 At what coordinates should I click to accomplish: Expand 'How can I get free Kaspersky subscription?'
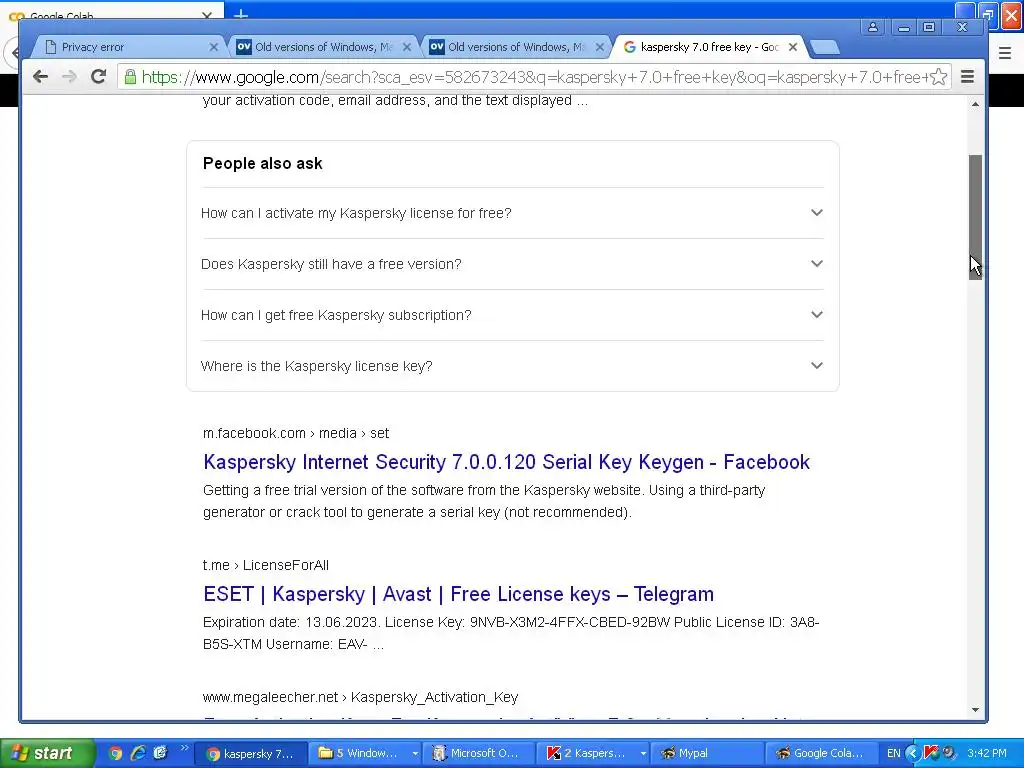point(512,315)
